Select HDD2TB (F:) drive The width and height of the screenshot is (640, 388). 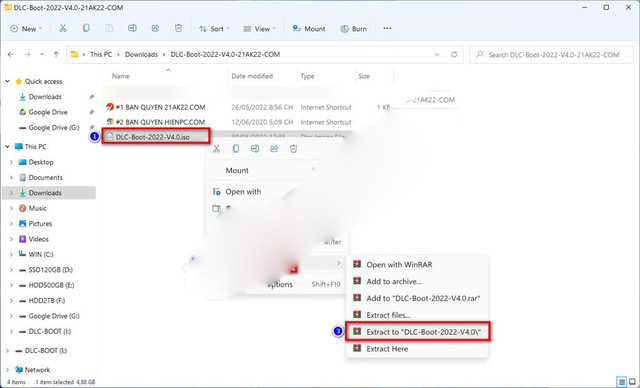[x=47, y=301]
